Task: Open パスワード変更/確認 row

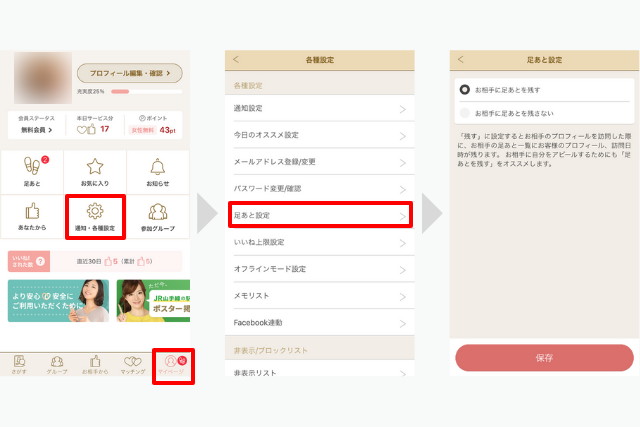Action: [320, 189]
